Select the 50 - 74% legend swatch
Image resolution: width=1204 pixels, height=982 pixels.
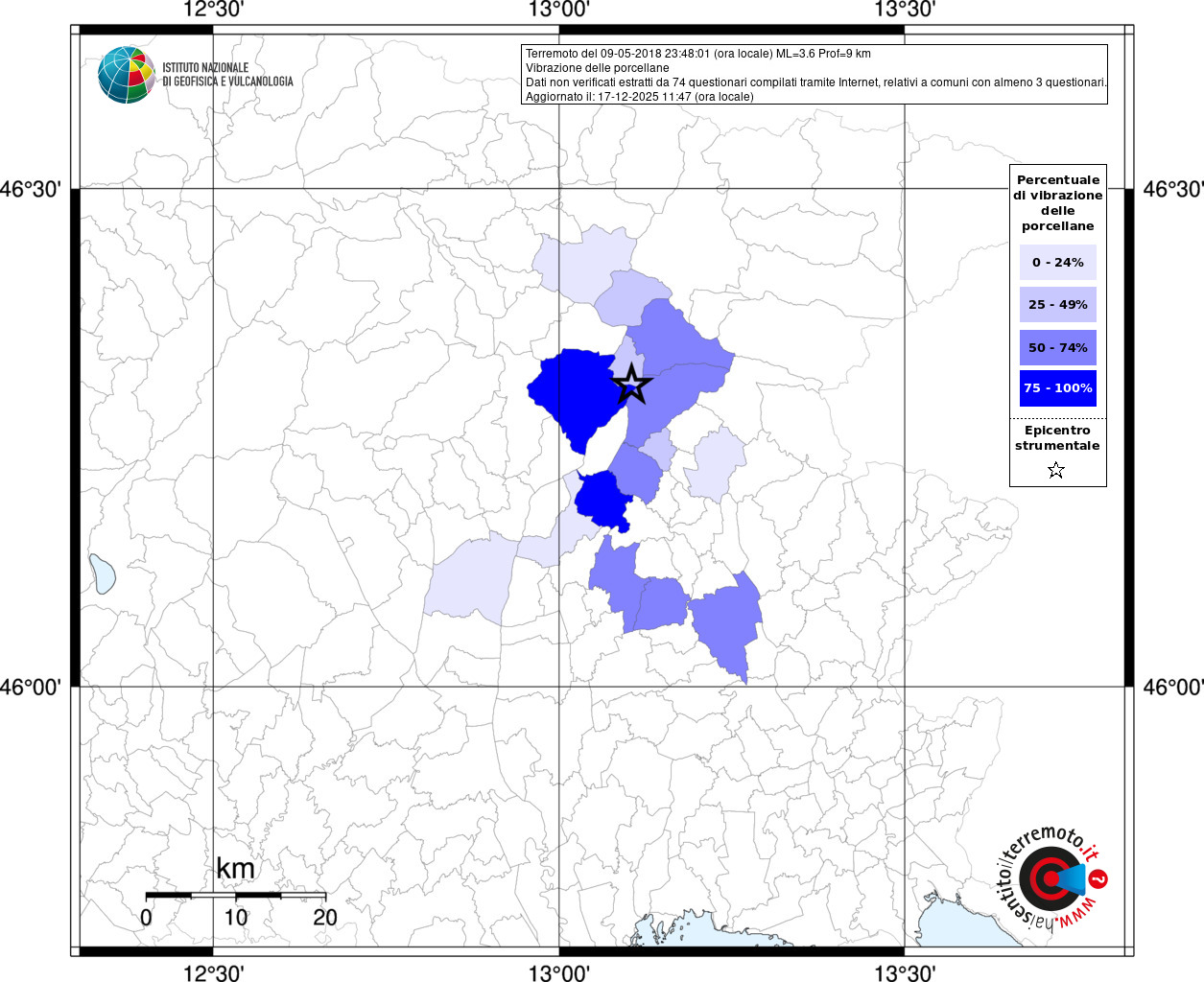1058,347
